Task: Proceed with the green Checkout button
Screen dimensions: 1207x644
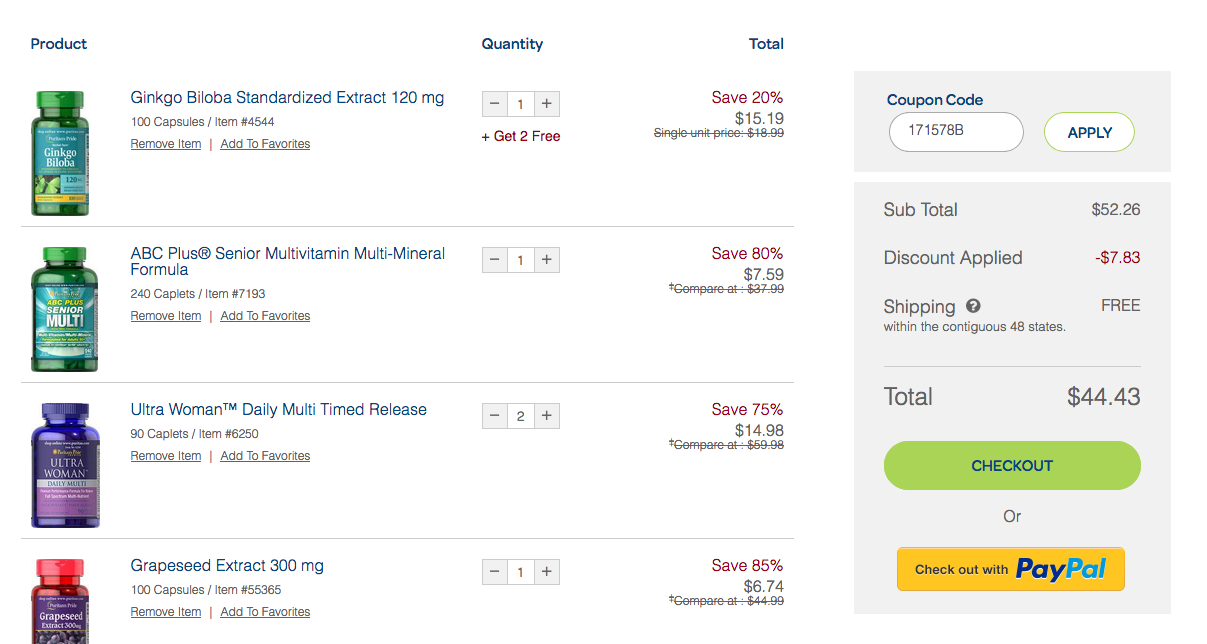Action: pos(1011,465)
